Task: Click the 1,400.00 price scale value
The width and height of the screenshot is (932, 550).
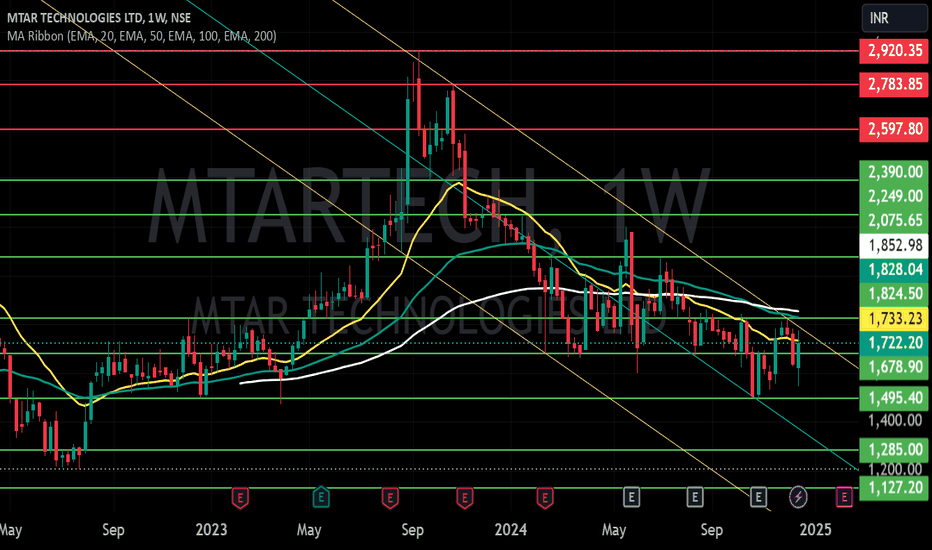Action: [x=894, y=421]
